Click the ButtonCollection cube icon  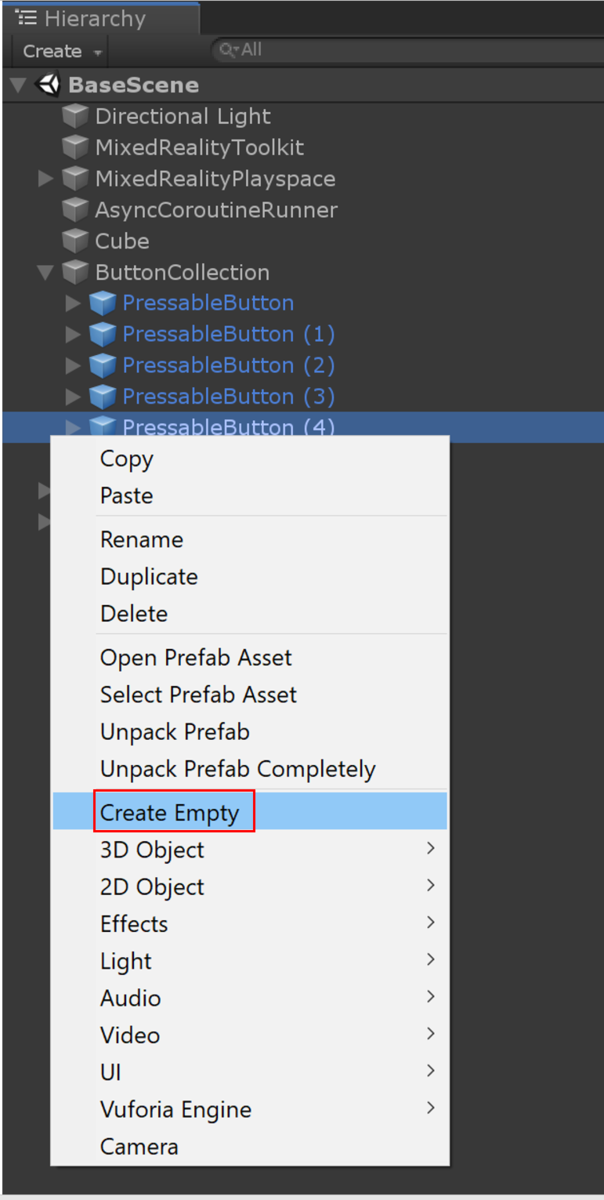tap(75, 272)
